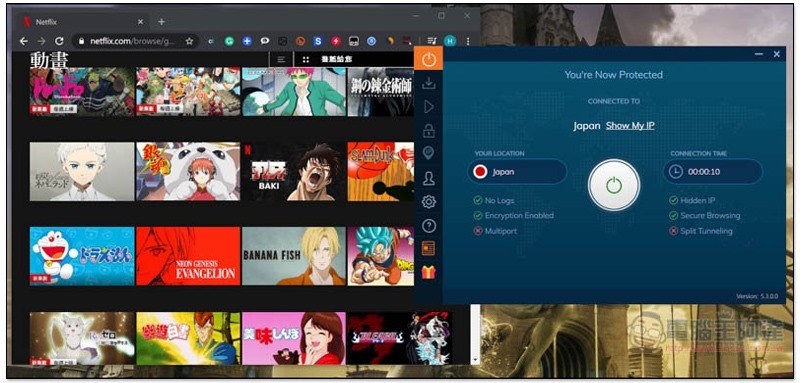Click the green Grammarly extension icon
The image size is (800, 383).
coord(229,41)
